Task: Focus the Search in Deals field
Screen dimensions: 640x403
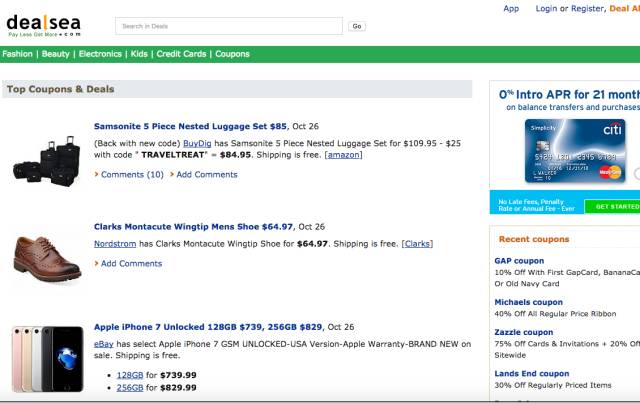Action: tap(229, 26)
